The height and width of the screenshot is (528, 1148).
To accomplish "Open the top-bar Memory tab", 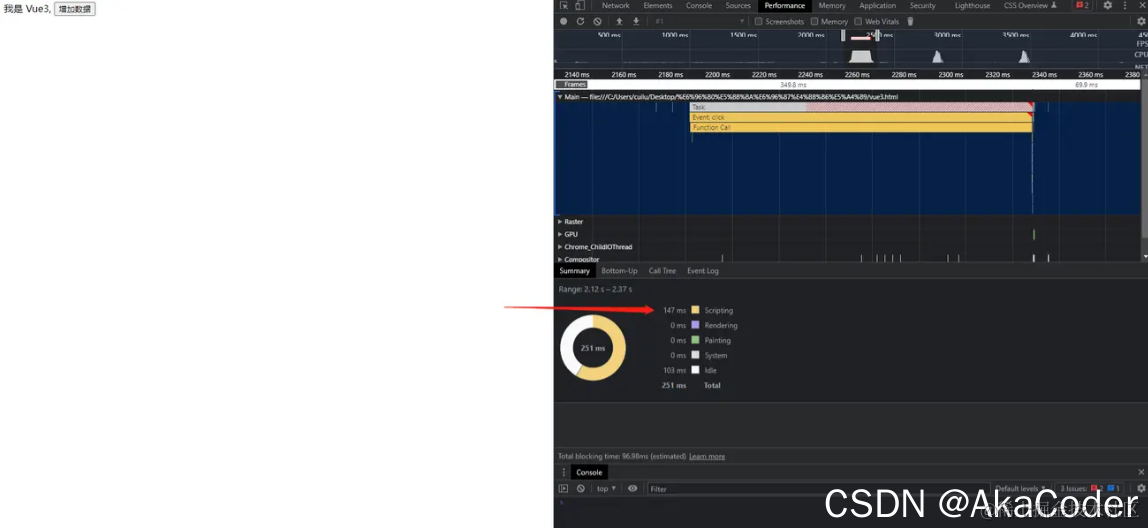I will pos(832,5).
